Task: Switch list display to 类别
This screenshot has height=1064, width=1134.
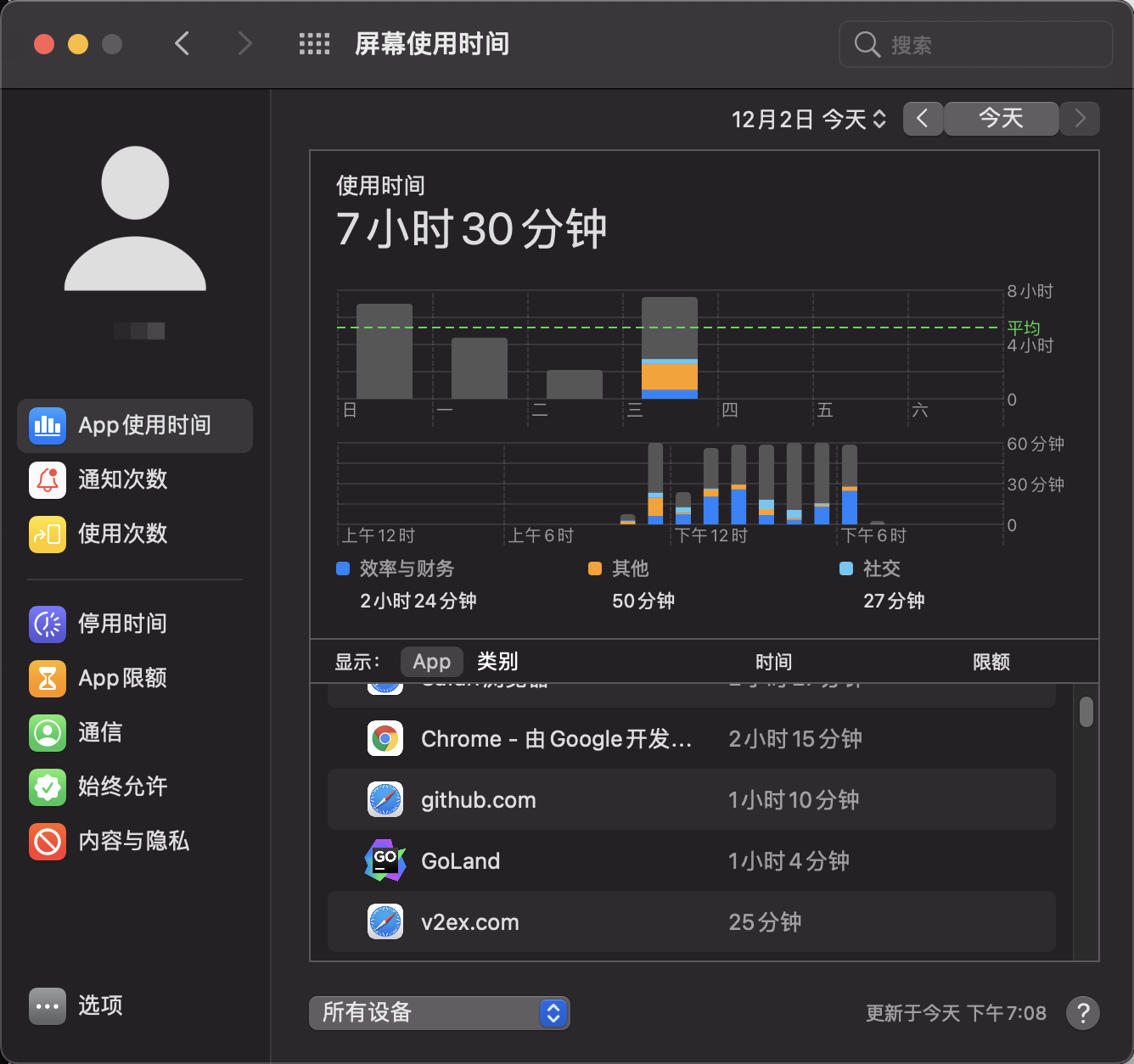Action: coord(497,662)
